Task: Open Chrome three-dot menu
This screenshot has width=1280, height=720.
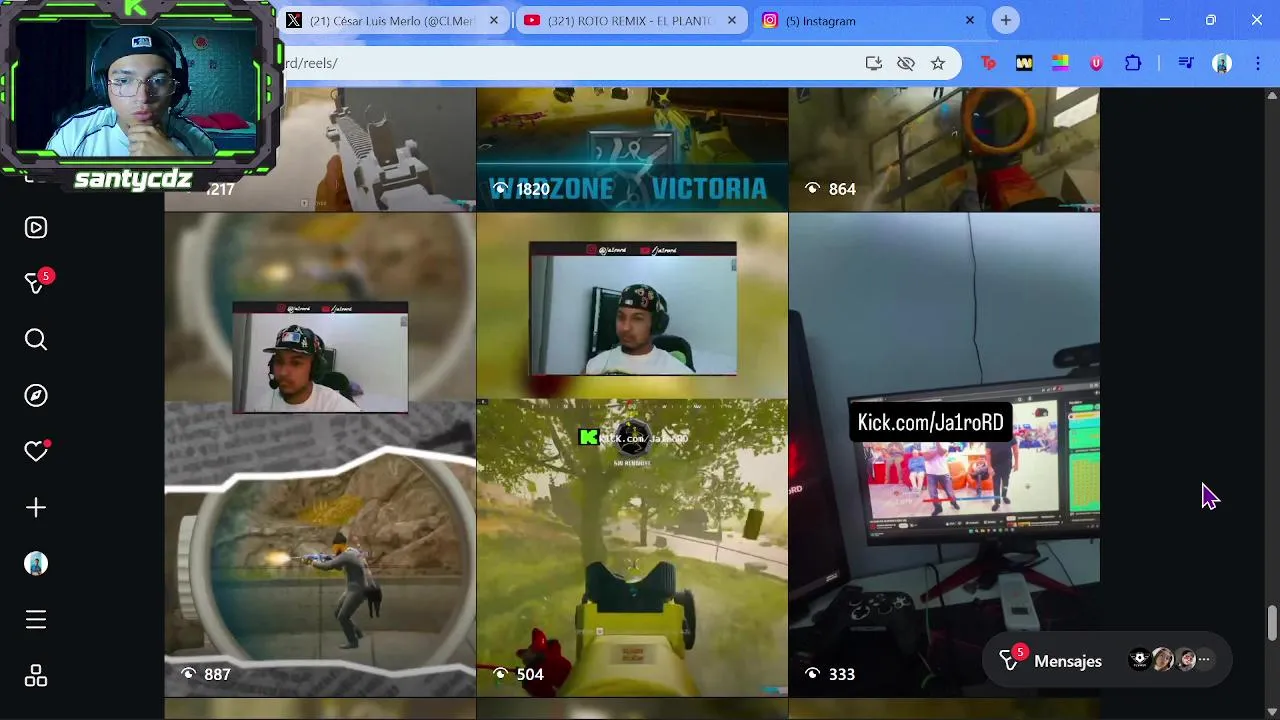Action: 1258,63
